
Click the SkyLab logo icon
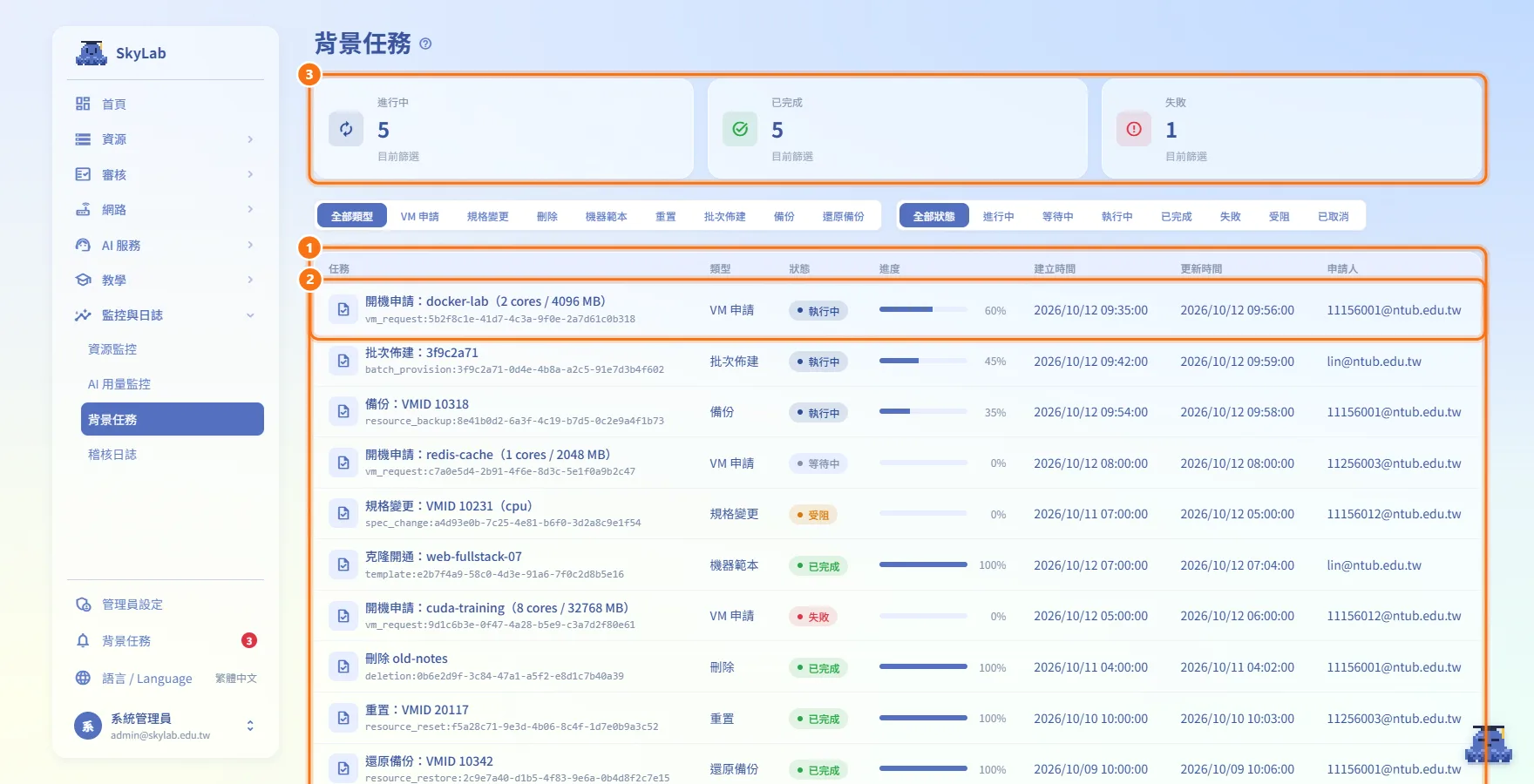(x=92, y=53)
